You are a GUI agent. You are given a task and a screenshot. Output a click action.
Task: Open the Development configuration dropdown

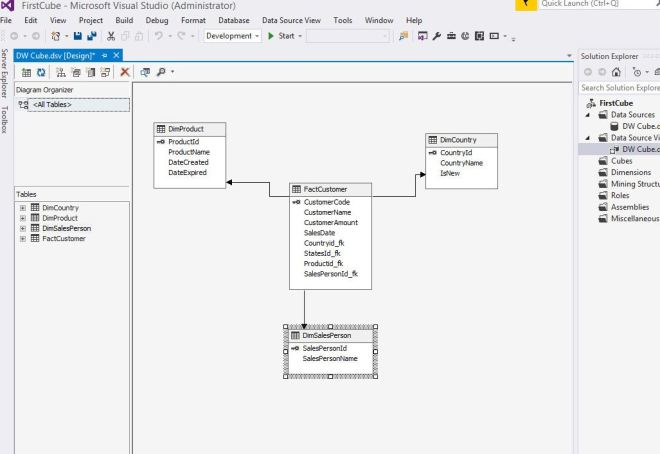236,36
